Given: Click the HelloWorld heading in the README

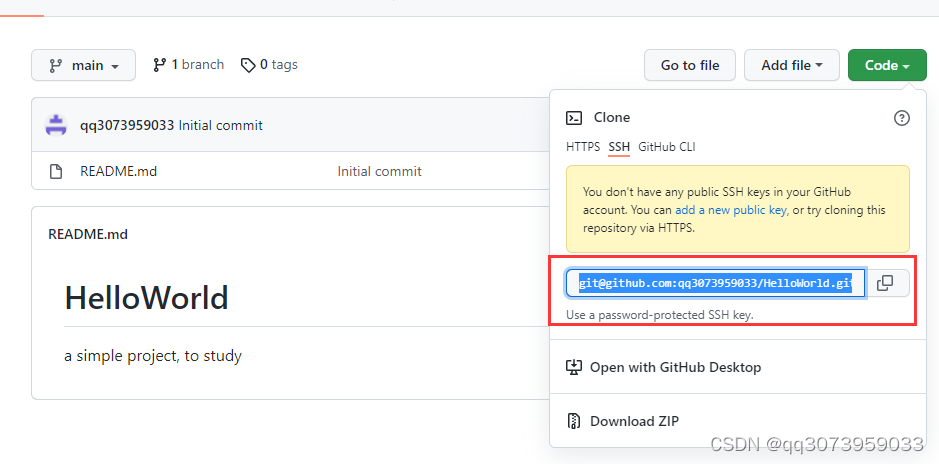Looking at the screenshot, I should tap(146, 298).
